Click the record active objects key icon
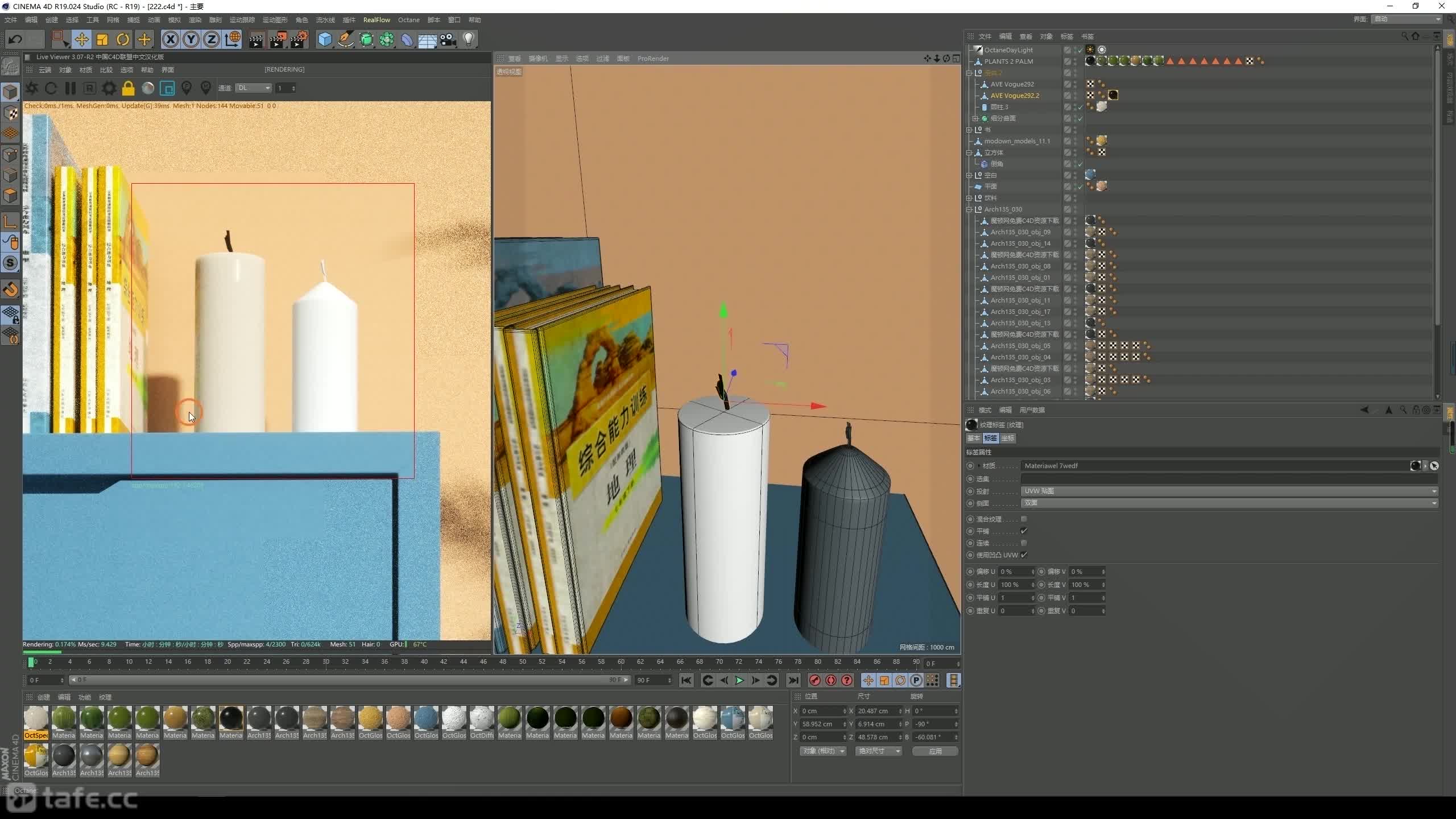The image size is (1456, 819). 814,680
